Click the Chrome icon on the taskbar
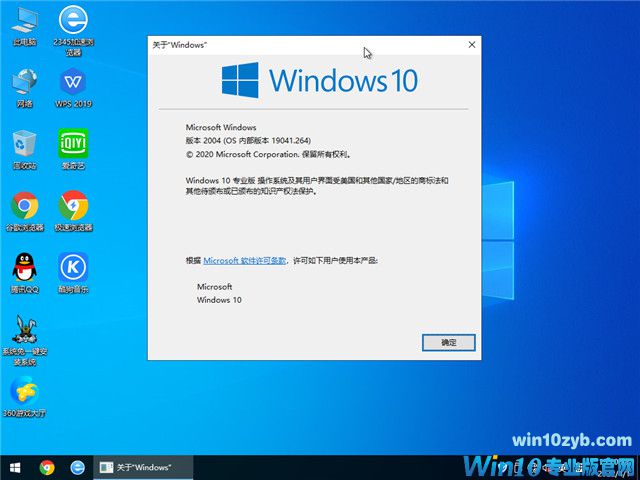Viewport: 640px width, 480px height. pyautogui.click(x=47, y=467)
